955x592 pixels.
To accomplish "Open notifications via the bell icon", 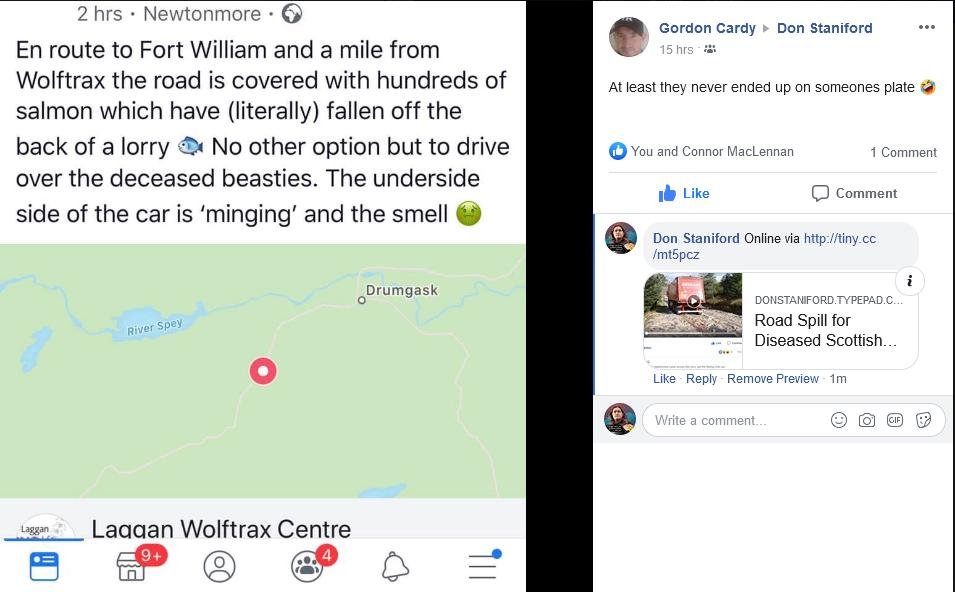I will click(x=394, y=566).
